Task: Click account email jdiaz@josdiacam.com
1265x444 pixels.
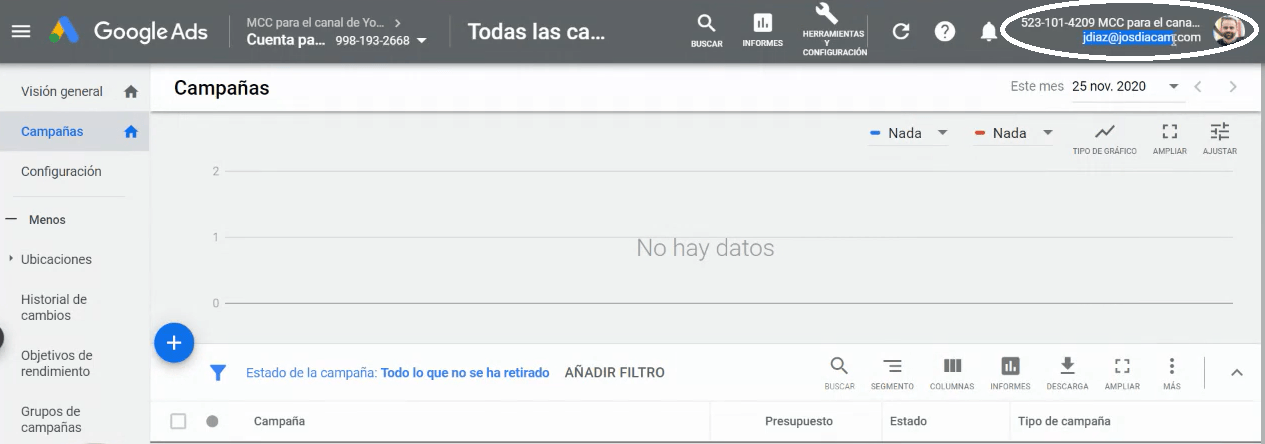Action: click(1141, 37)
